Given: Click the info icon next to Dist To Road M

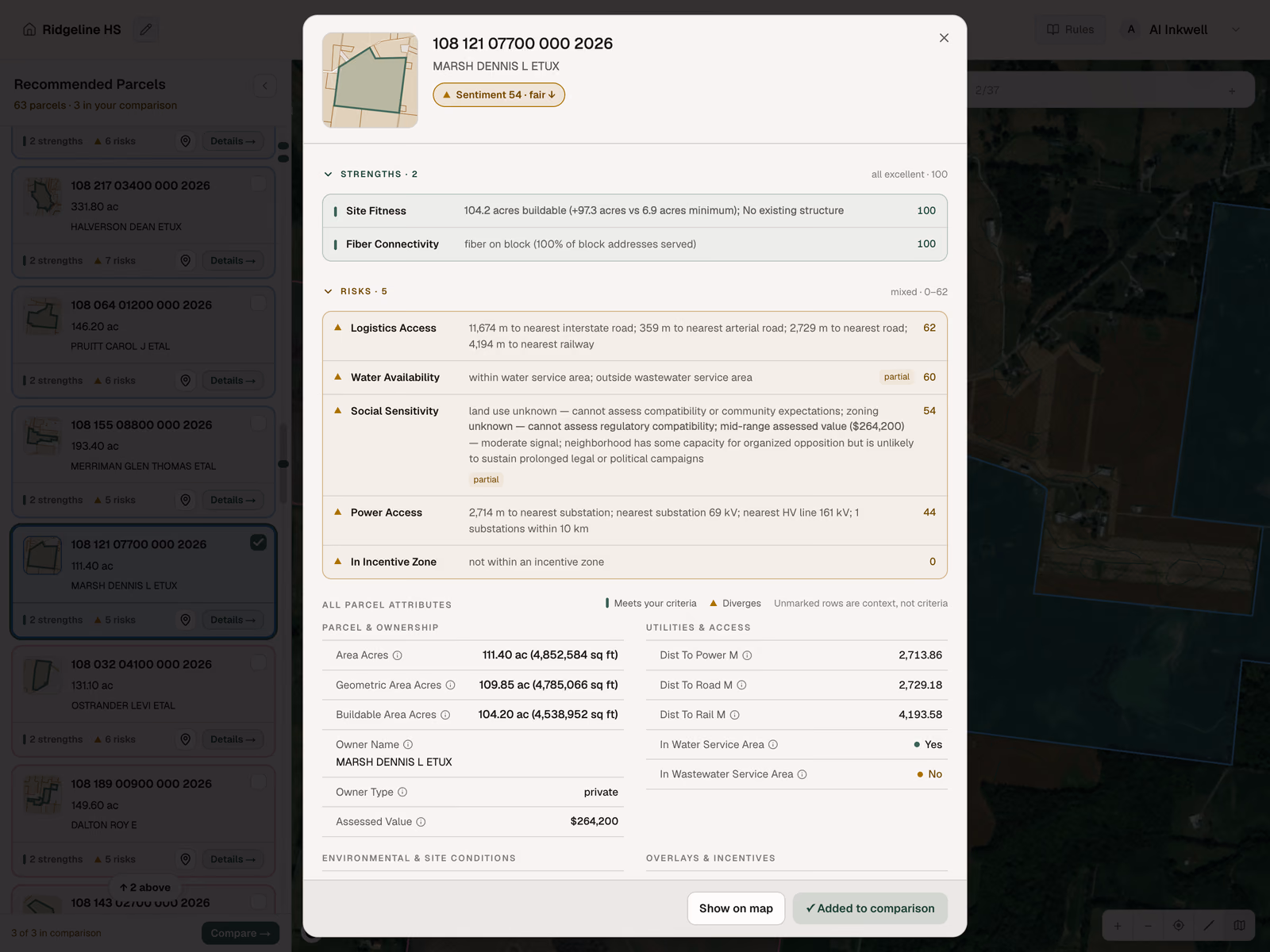Looking at the screenshot, I should click(x=741, y=685).
